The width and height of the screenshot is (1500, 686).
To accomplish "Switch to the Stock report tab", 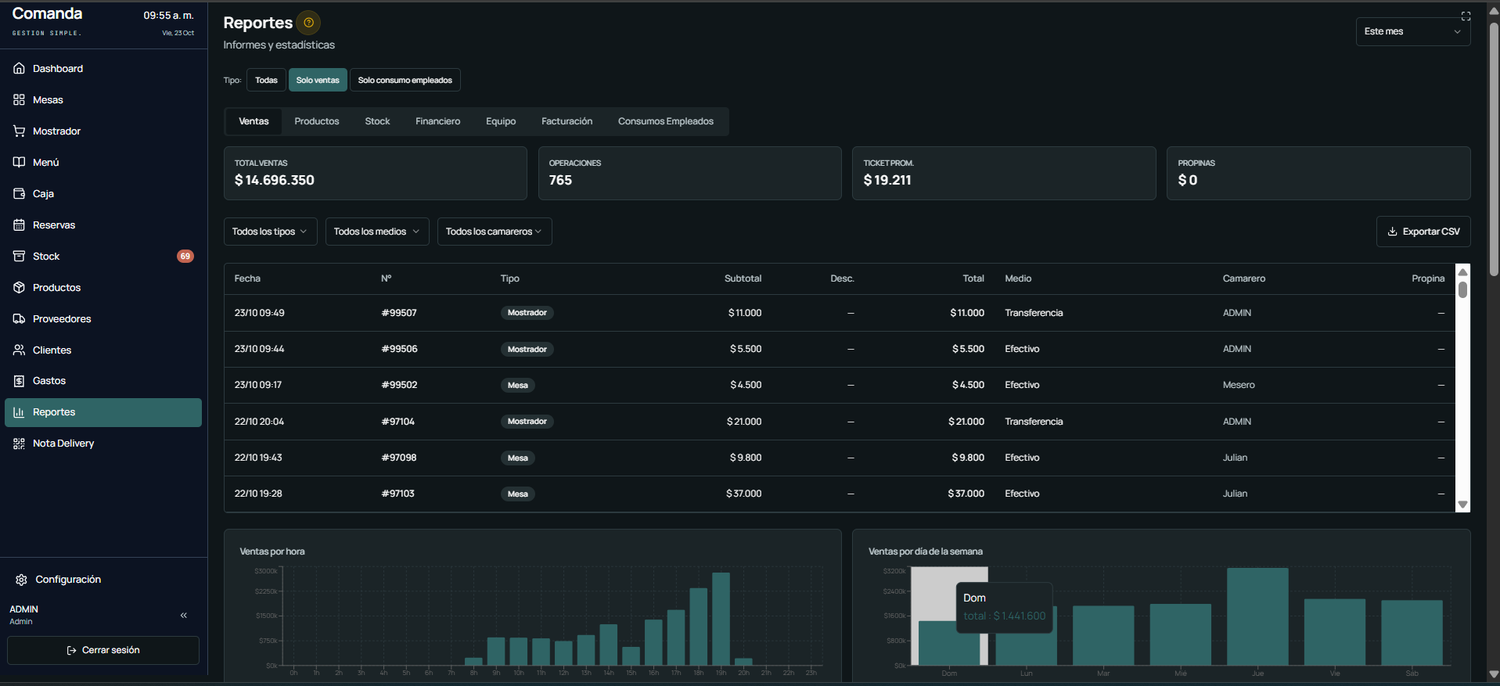I will click(x=377, y=121).
